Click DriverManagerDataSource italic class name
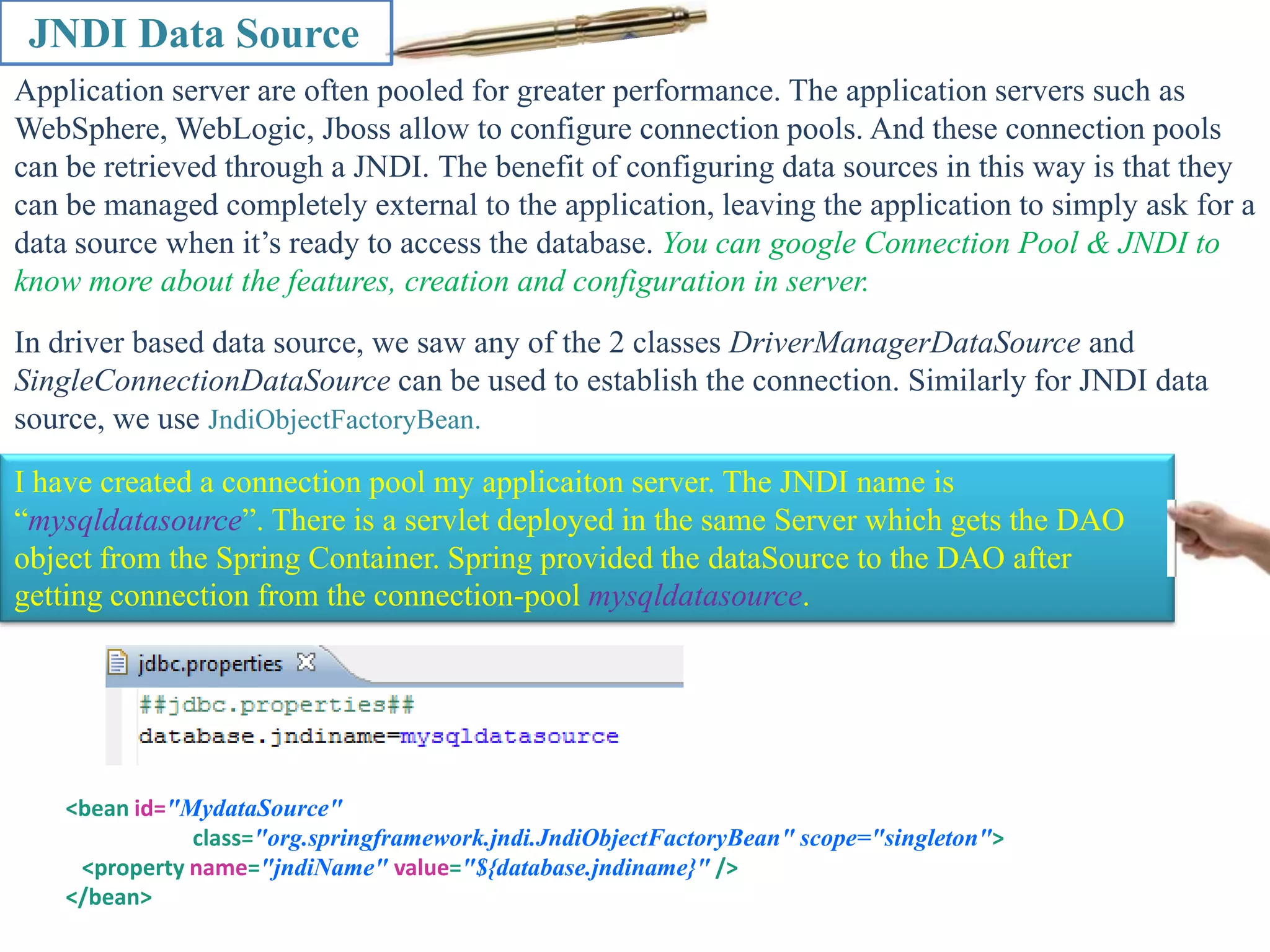Screen dimensions: 1270x952 tap(905, 343)
